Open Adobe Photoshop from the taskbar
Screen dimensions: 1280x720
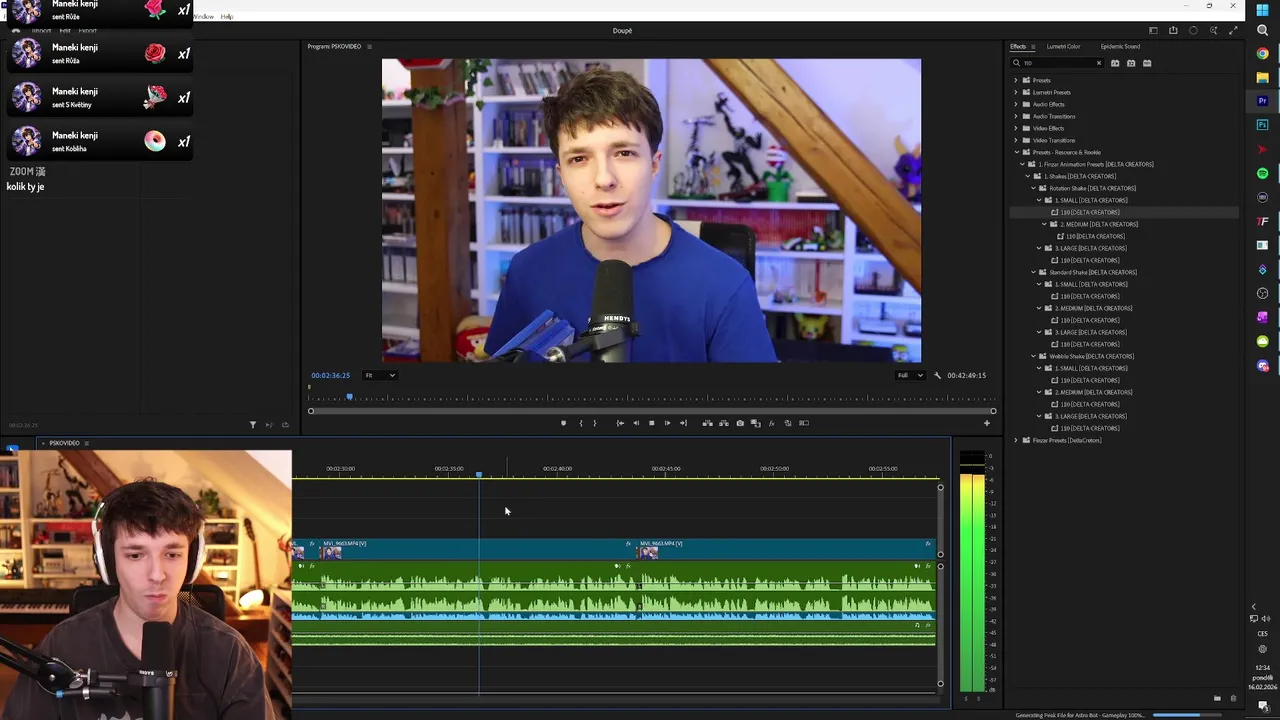1263,125
